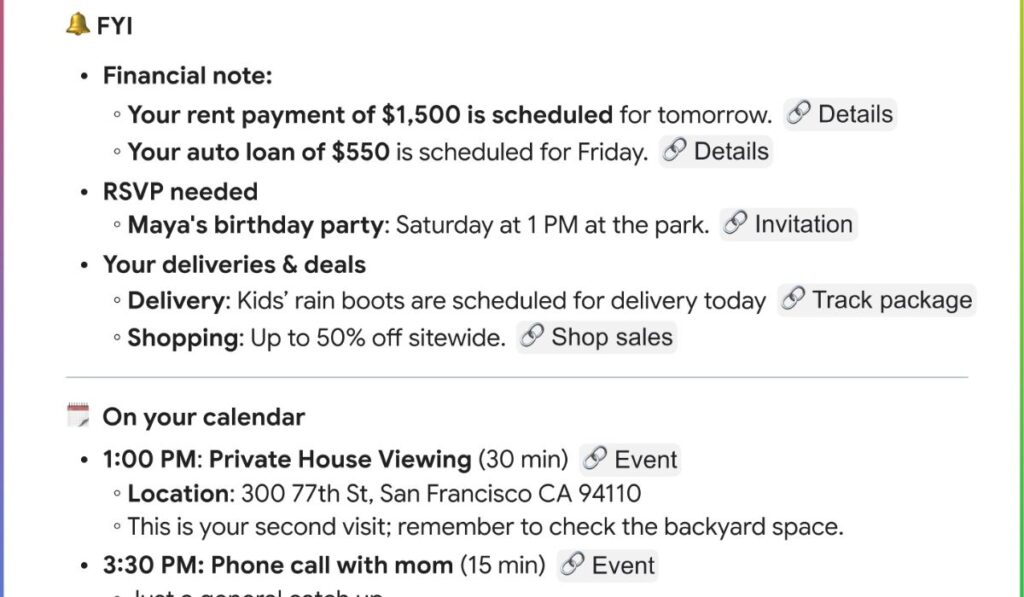Open Event link for Phone call with mom
Viewport: 1024px width, 597px height.
(x=607, y=565)
